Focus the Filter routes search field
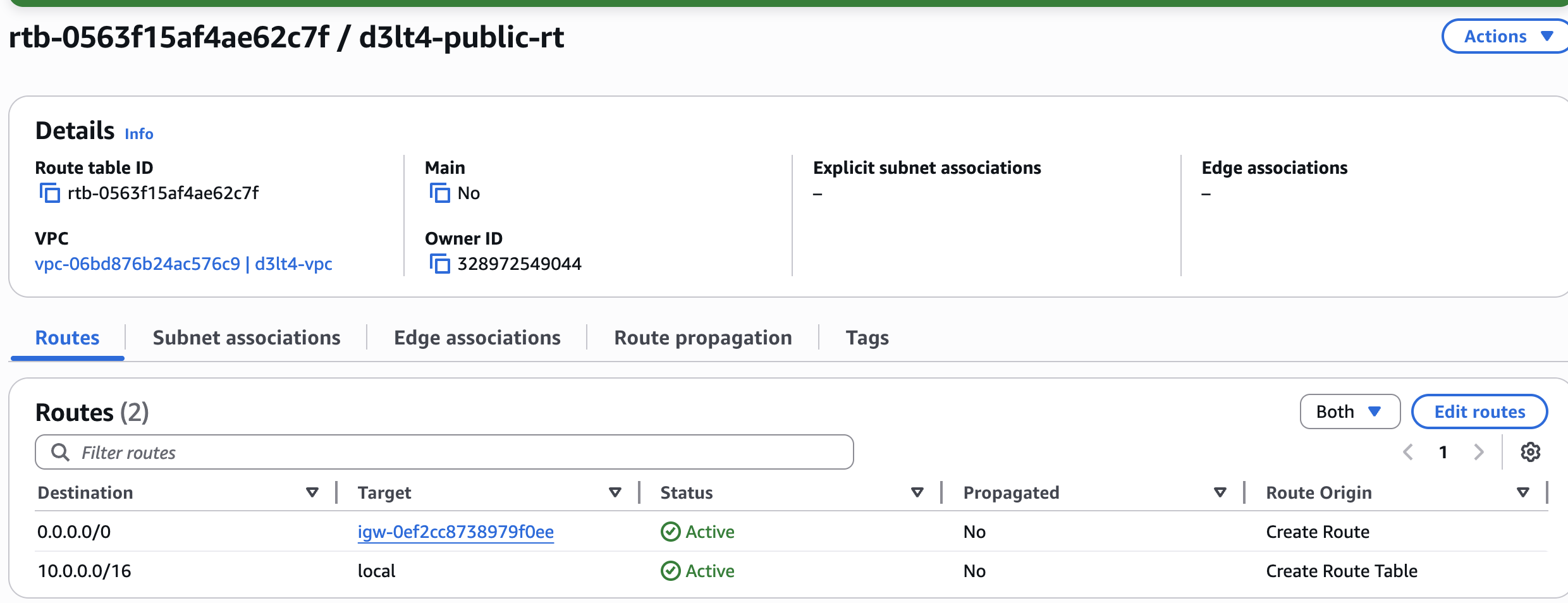 click(x=444, y=452)
